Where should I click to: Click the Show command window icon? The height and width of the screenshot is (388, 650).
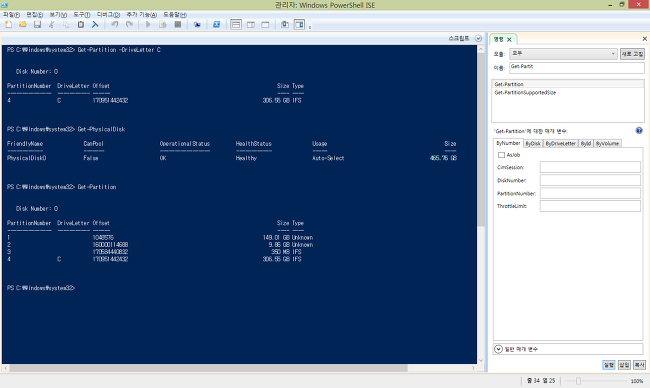point(285,24)
